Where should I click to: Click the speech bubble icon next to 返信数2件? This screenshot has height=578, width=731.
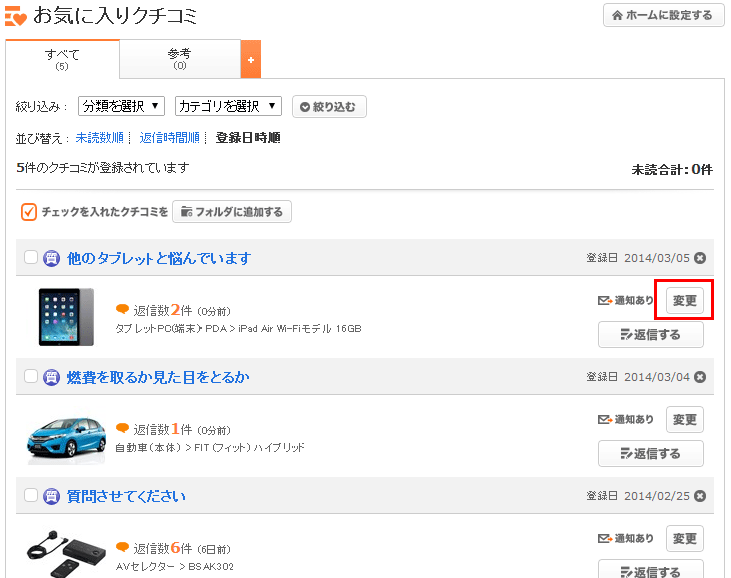(x=122, y=309)
